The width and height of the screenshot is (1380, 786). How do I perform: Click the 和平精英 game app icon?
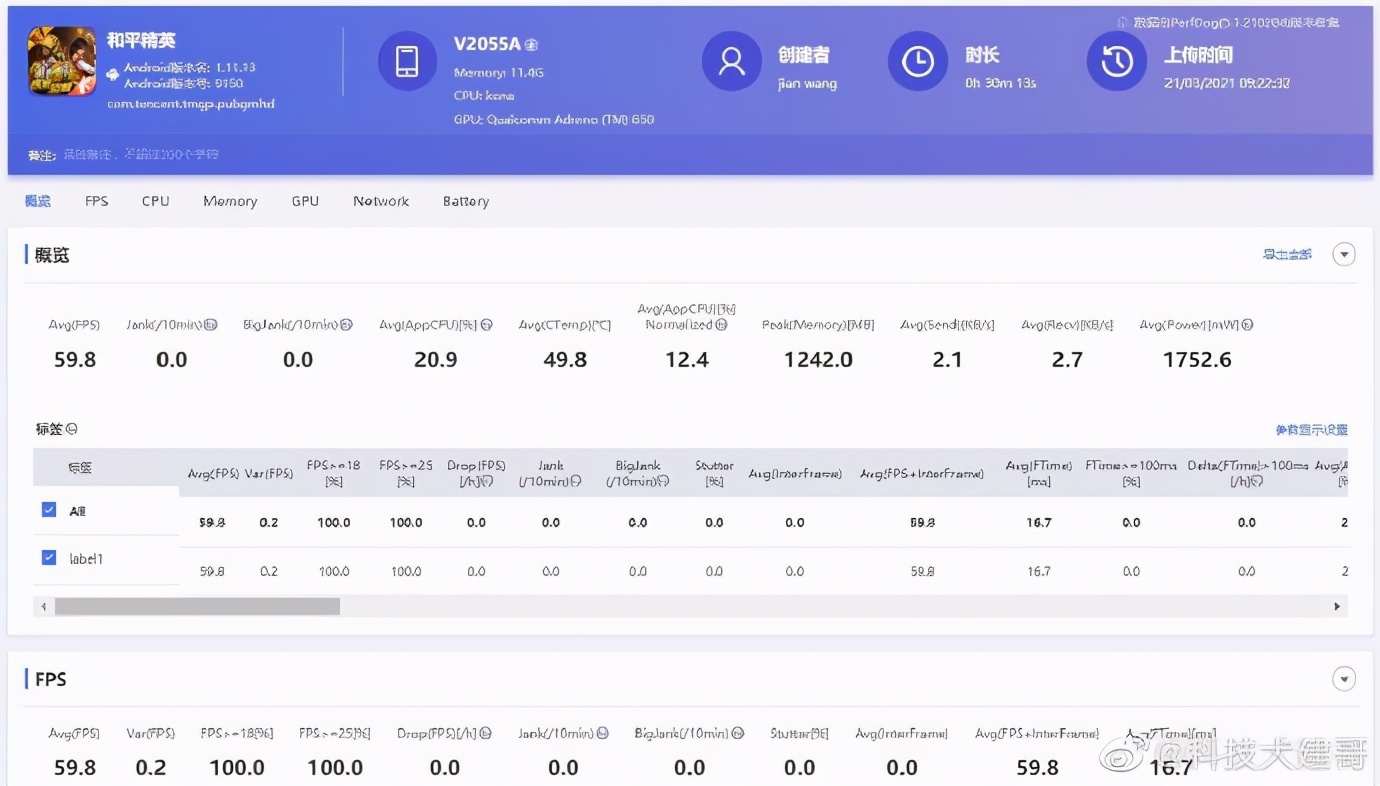point(61,62)
